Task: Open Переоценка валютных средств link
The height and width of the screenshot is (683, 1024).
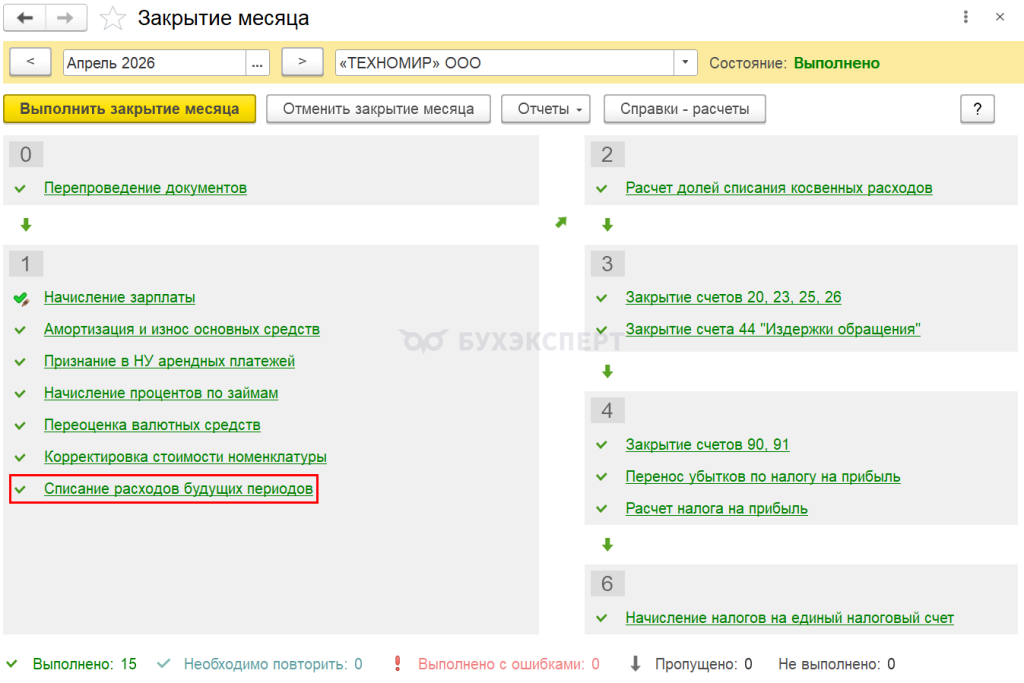Action: (152, 425)
